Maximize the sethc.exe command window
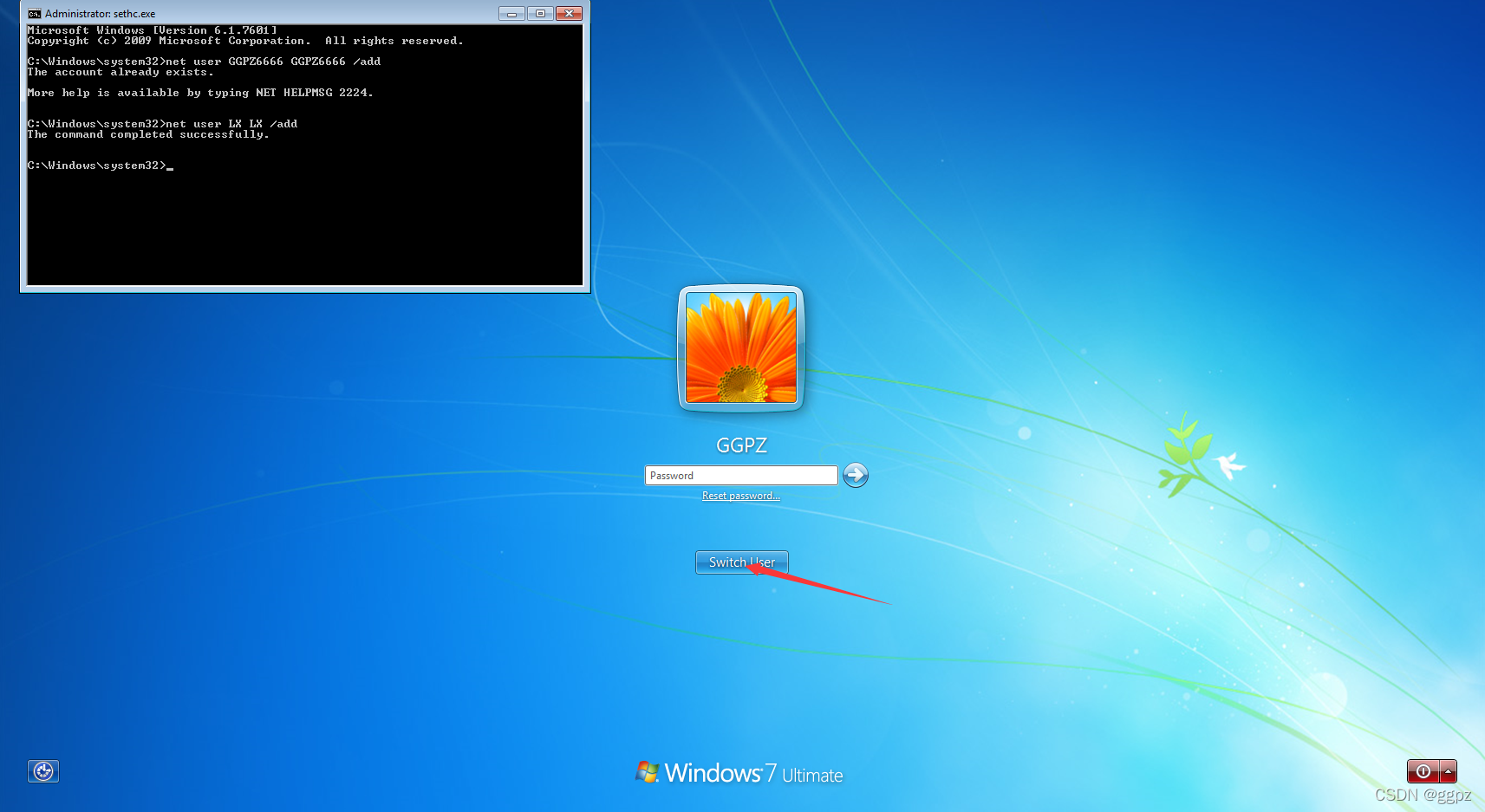This screenshot has height=812, width=1485. (540, 13)
